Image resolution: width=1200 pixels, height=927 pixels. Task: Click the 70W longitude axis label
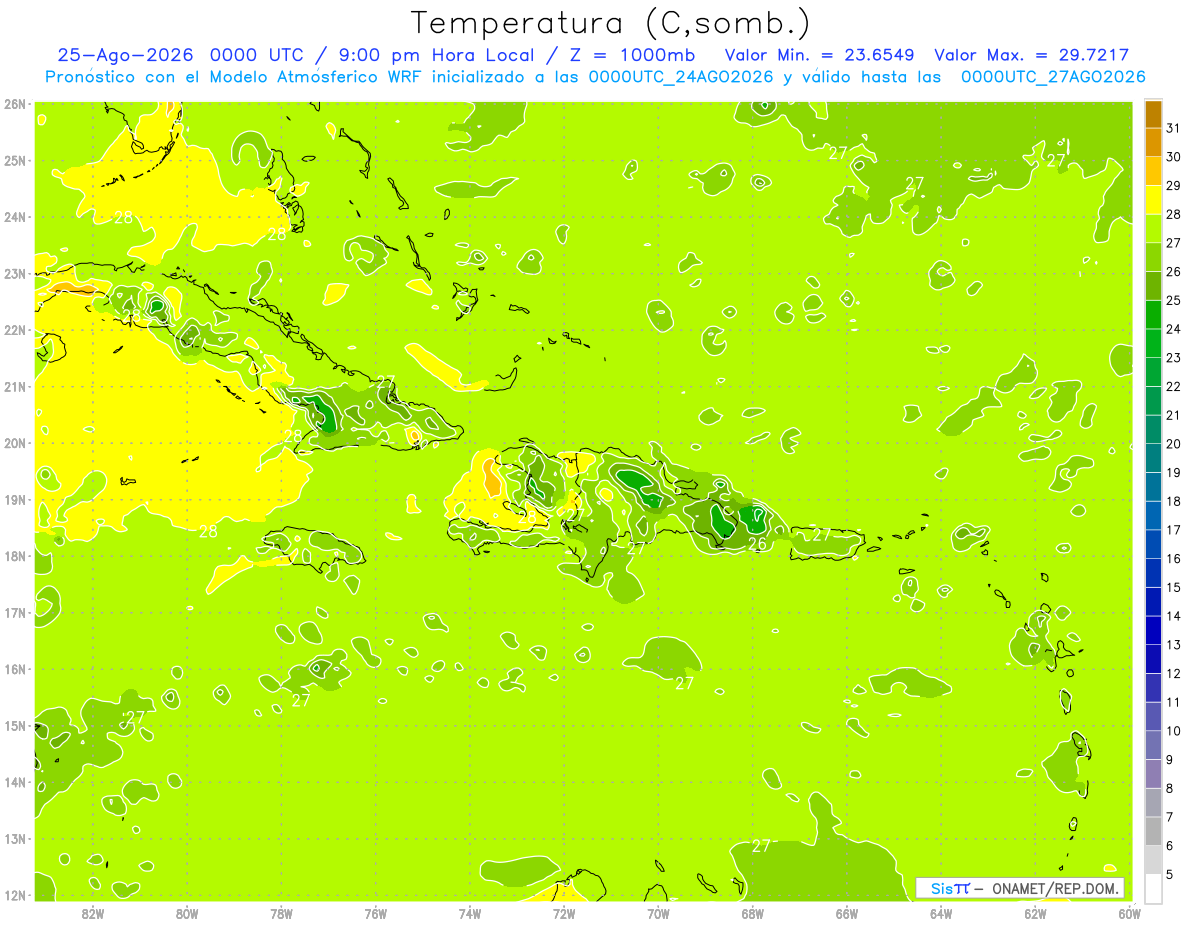click(658, 913)
